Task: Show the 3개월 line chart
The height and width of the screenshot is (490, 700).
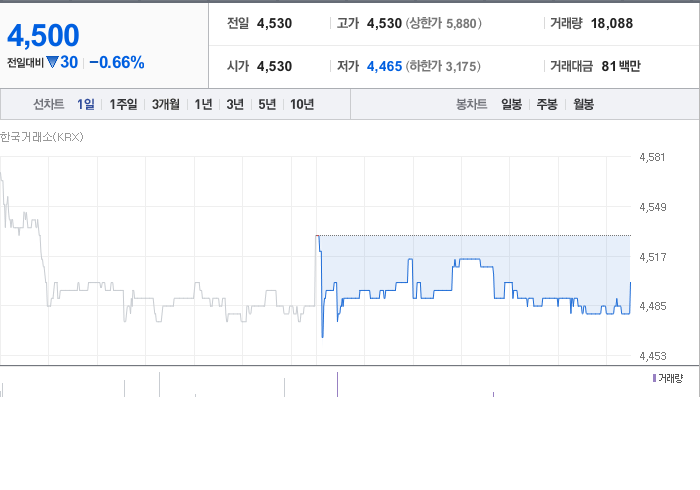Action: (x=166, y=104)
